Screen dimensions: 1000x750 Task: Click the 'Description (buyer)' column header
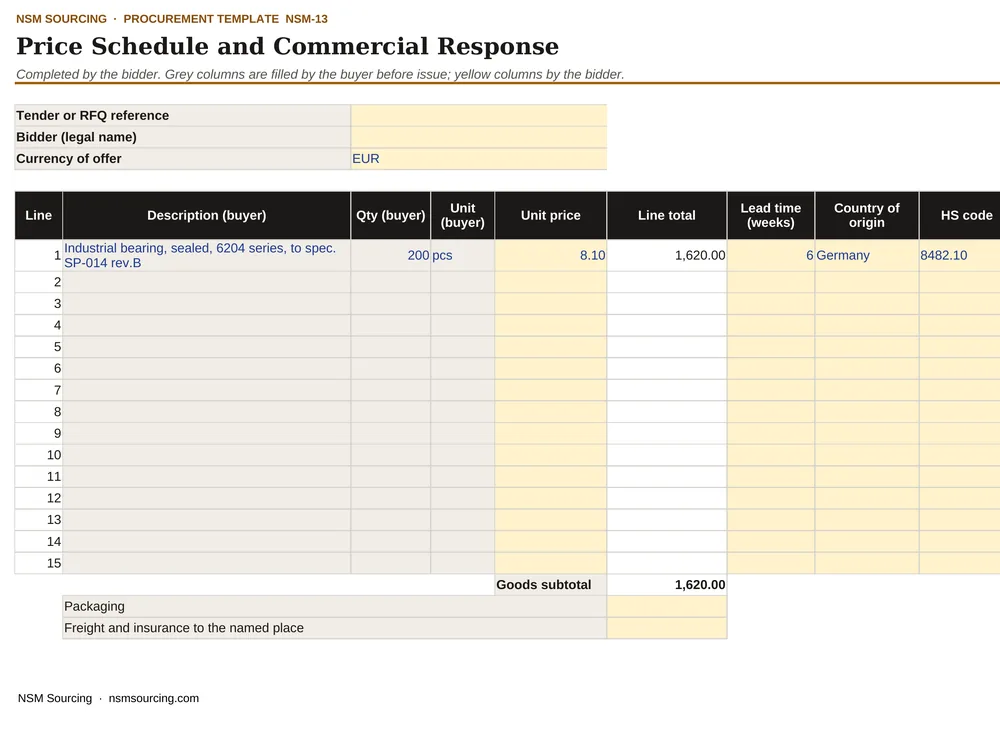click(207, 216)
